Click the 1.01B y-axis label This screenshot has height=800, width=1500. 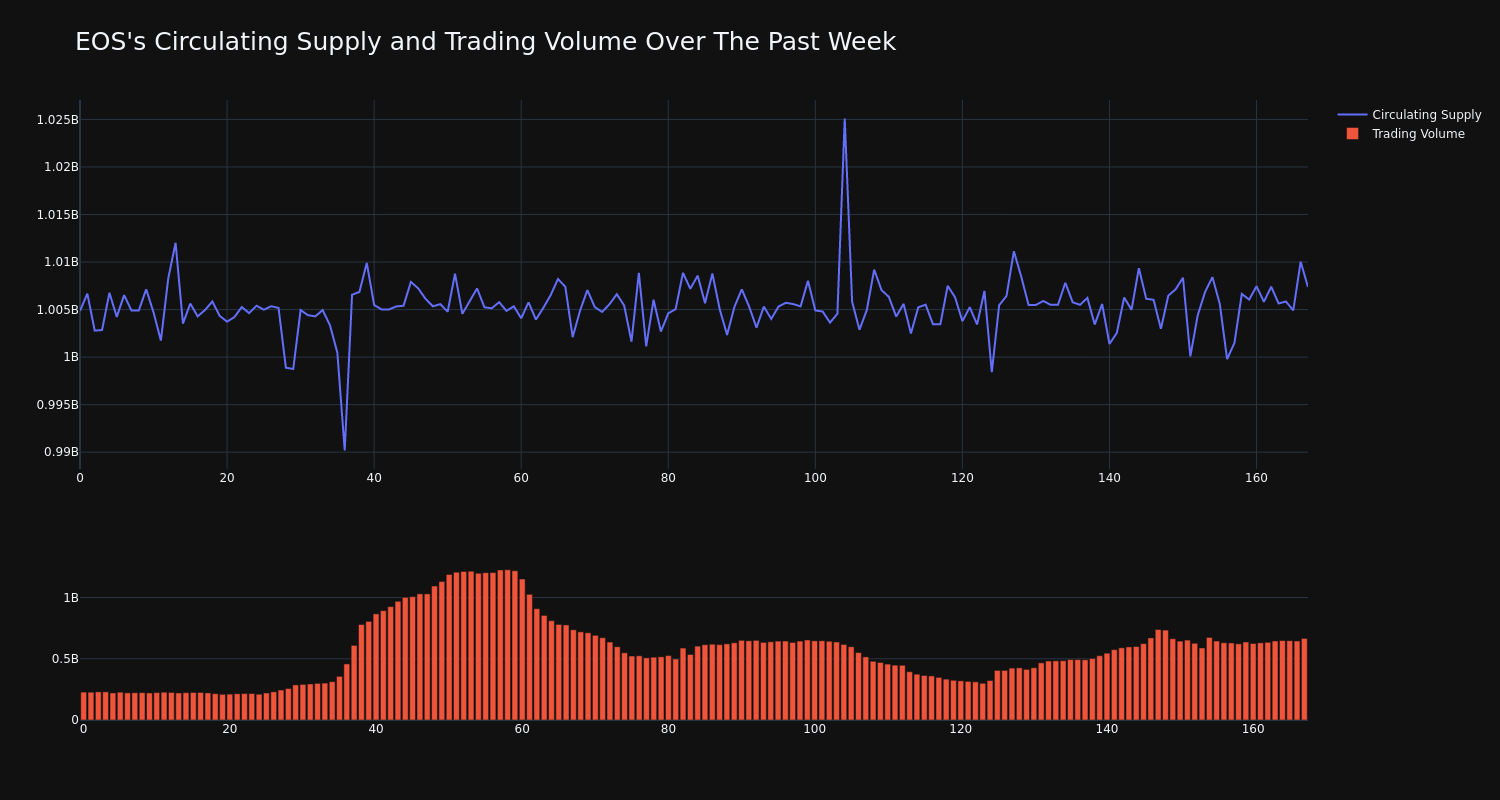(60, 262)
